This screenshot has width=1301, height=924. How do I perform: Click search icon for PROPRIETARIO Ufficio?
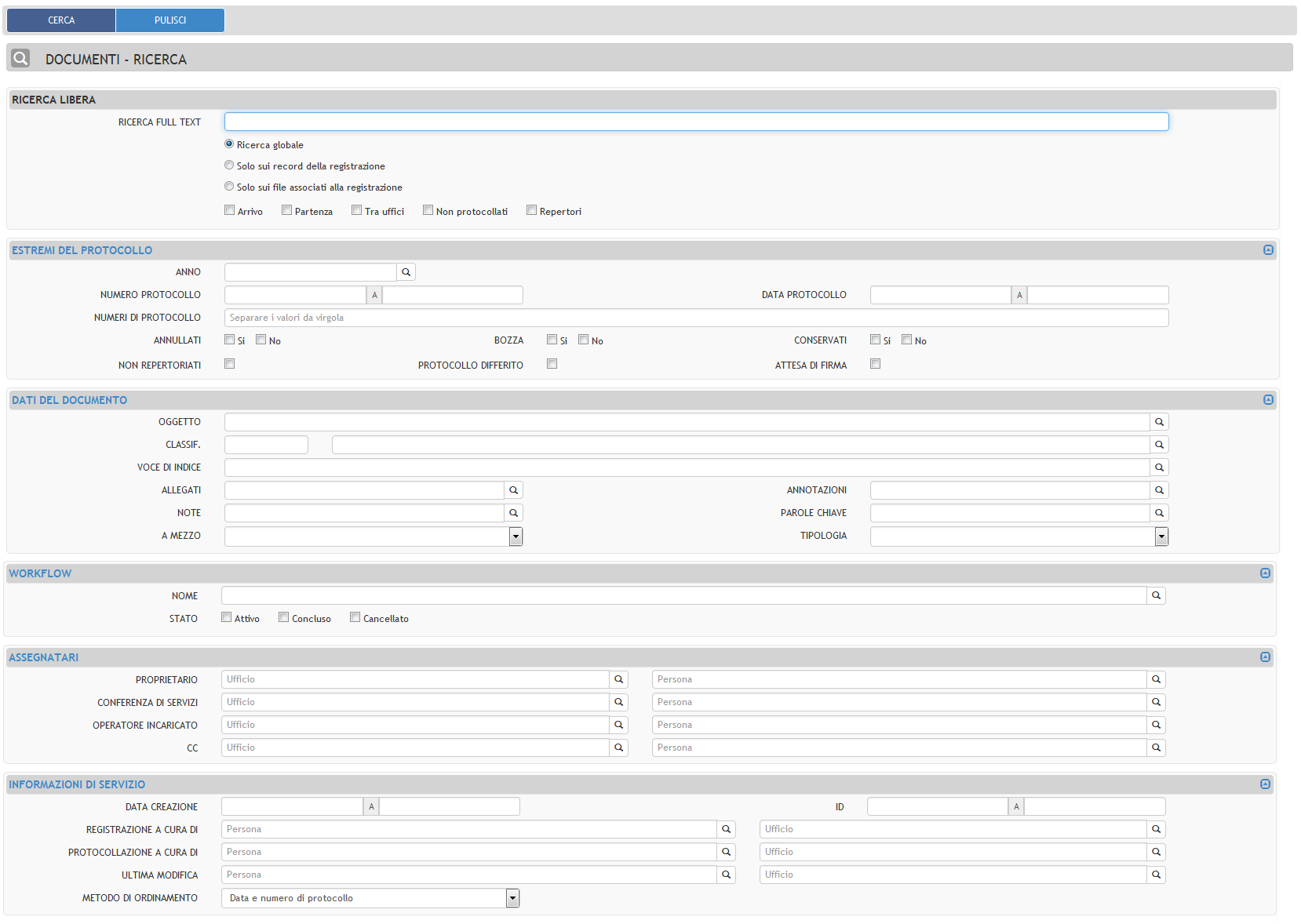point(618,680)
